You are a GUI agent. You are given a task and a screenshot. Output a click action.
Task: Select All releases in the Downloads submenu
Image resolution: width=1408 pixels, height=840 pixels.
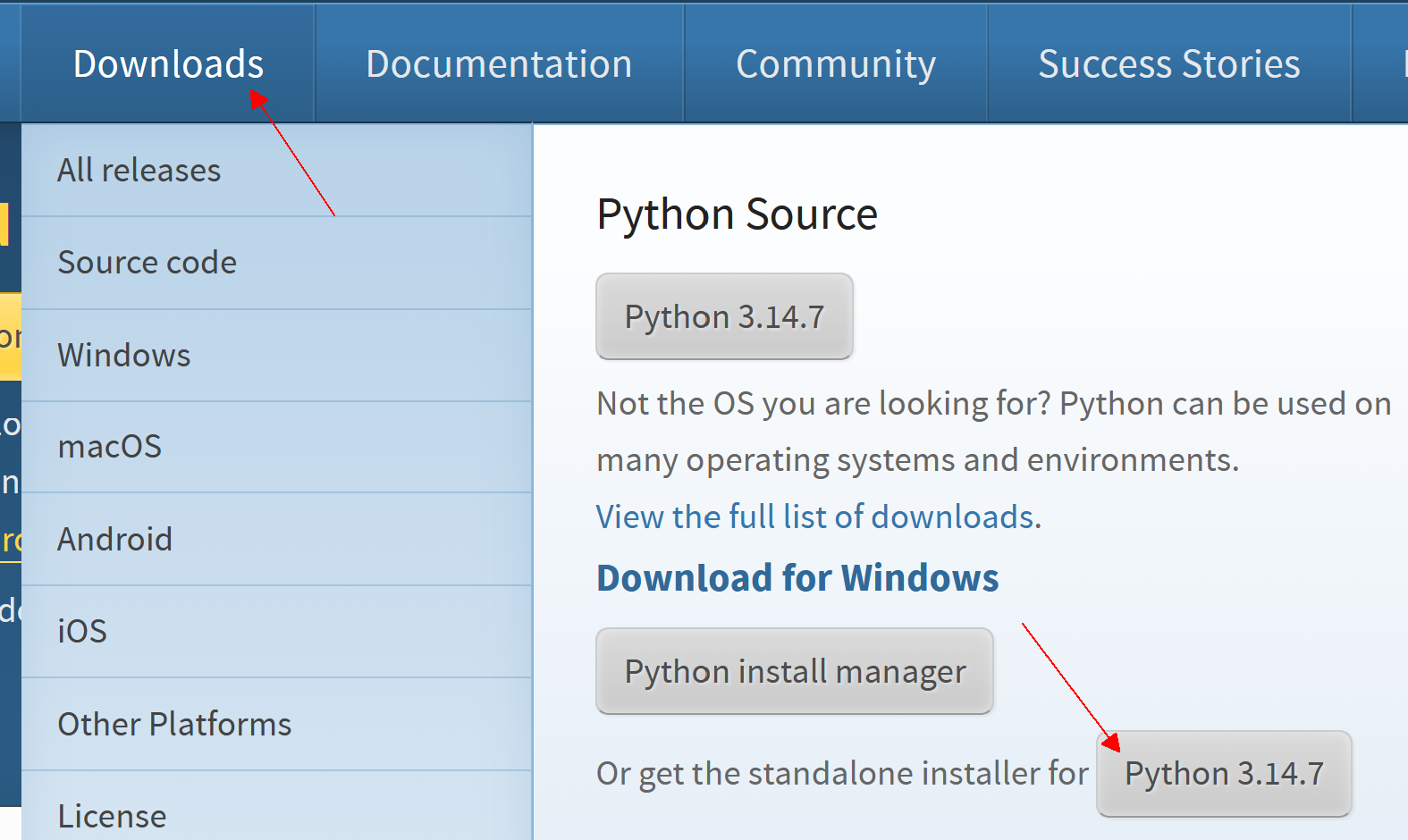276,170
